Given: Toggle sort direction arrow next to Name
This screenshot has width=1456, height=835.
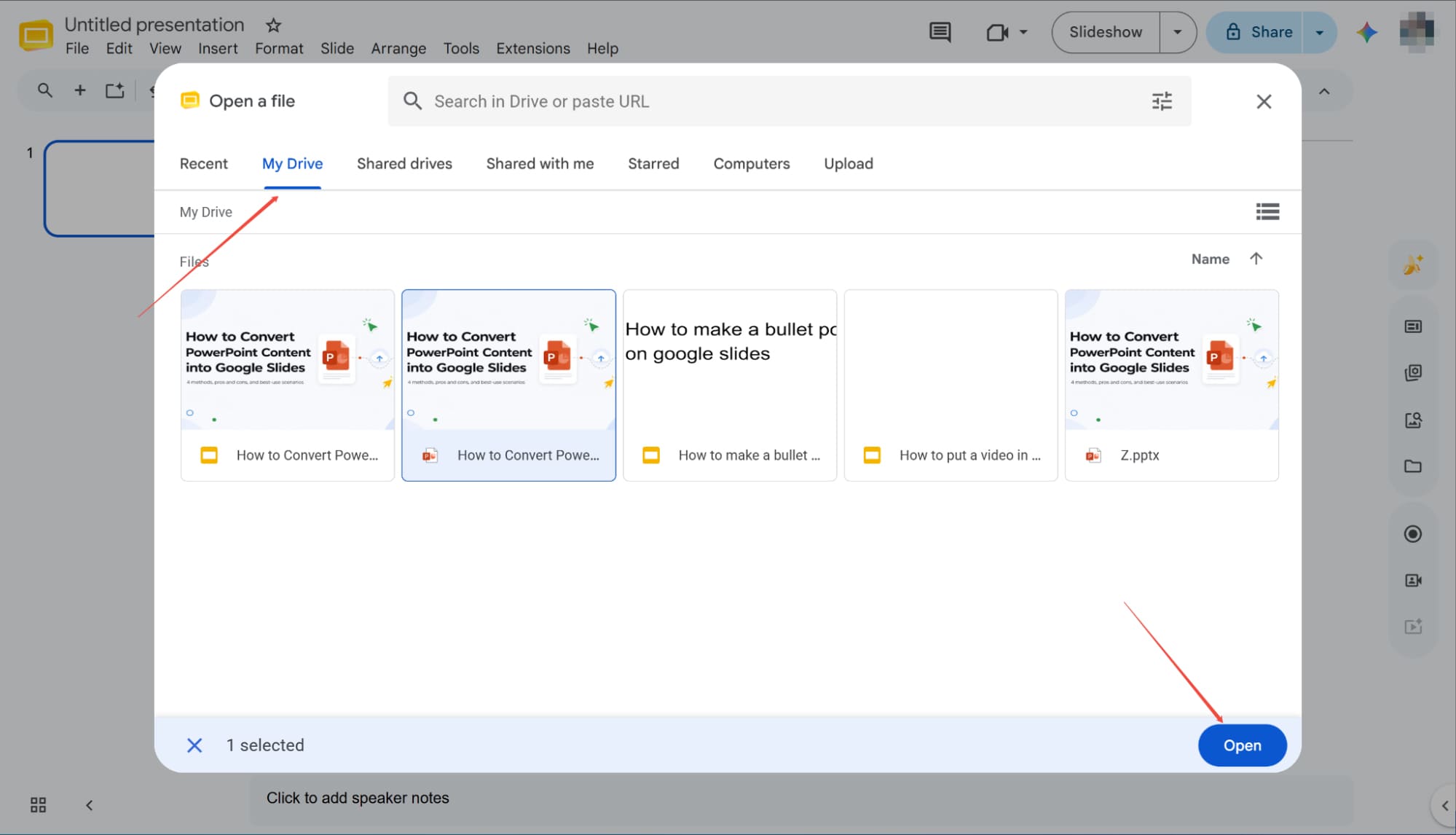Looking at the screenshot, I should pos(1256,259).
